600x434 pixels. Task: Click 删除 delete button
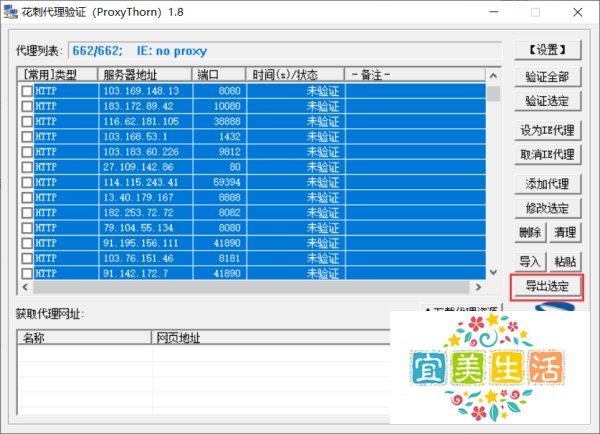pyautogui.click(x=530, y=232)
